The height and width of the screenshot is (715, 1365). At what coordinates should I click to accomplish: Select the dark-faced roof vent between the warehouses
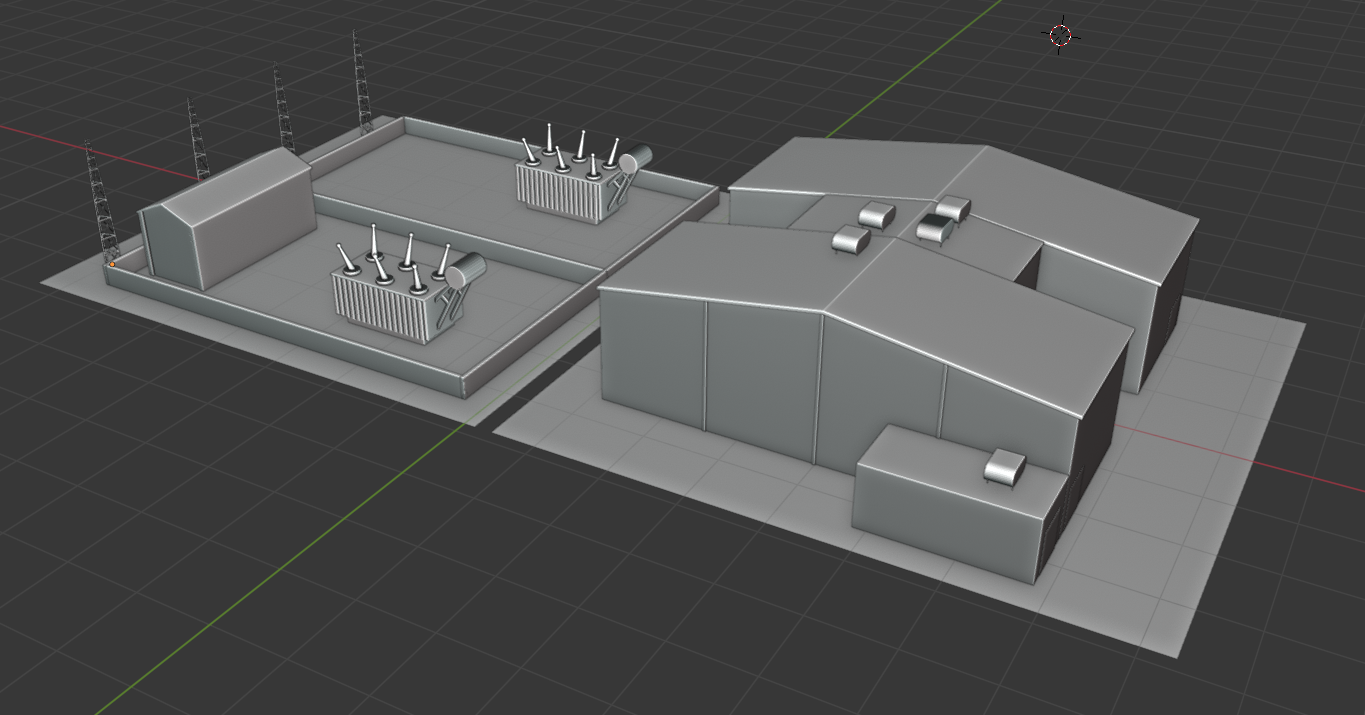coord(935,227)
